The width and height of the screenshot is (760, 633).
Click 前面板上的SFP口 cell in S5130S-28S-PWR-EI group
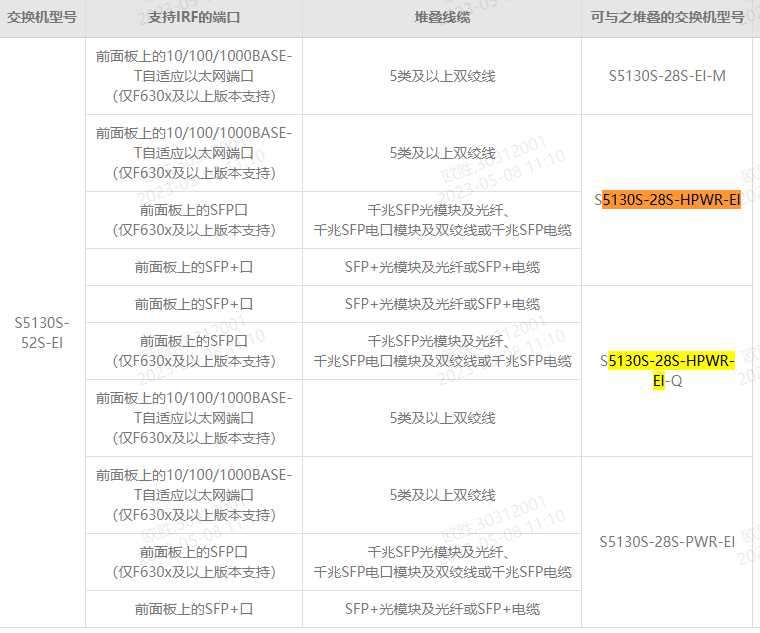pos(194,562)
